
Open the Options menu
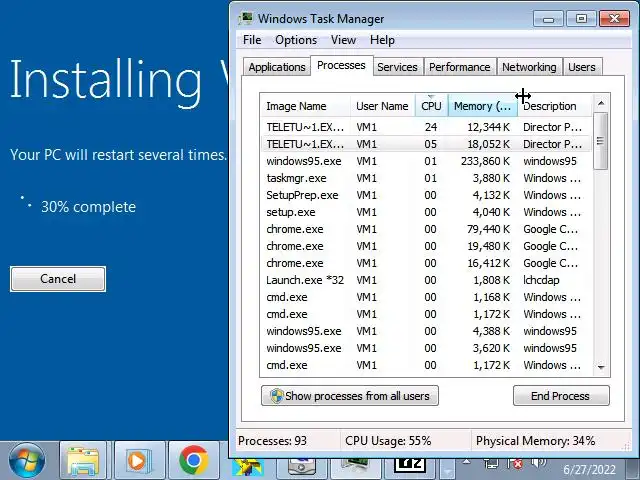tap(296, 40)
